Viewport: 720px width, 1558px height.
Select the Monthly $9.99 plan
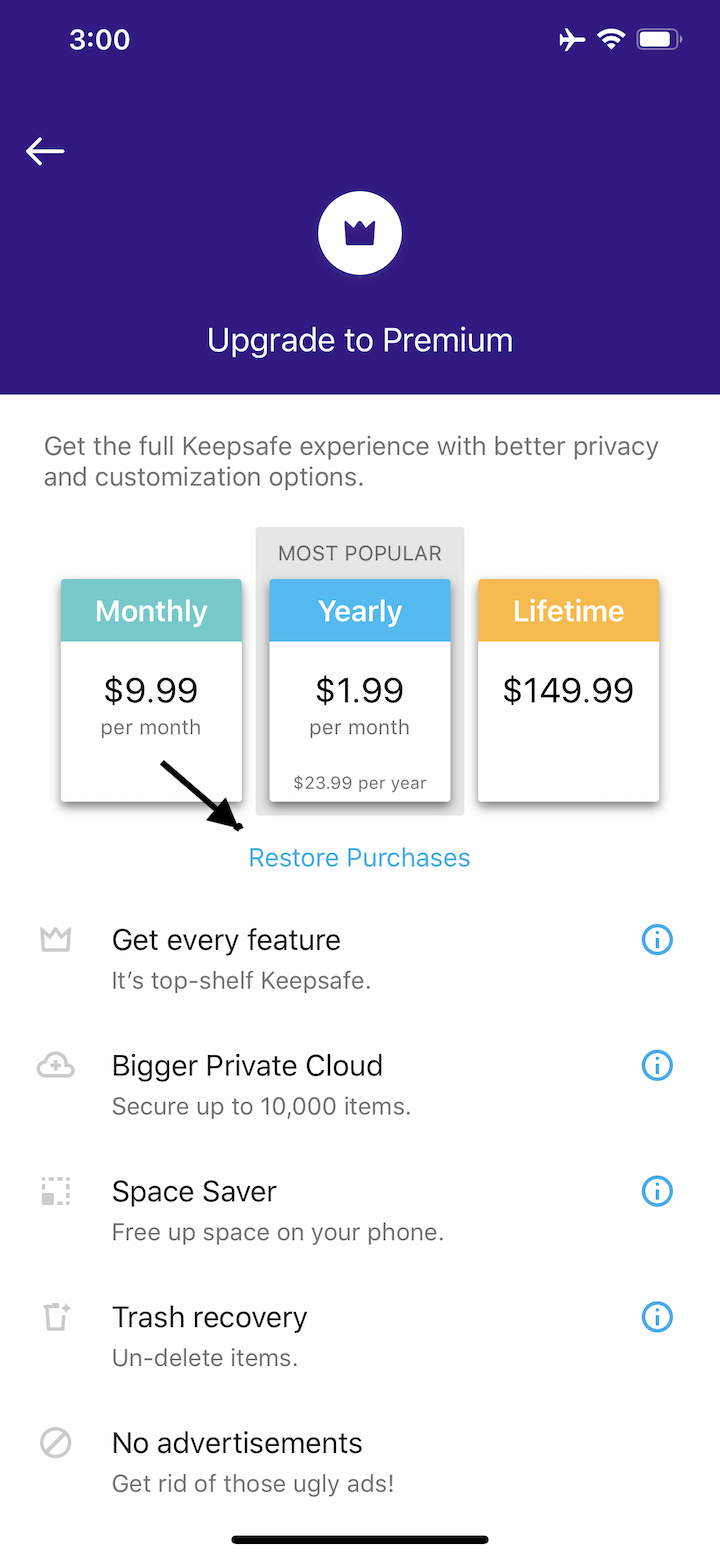[x=151, y=690]
